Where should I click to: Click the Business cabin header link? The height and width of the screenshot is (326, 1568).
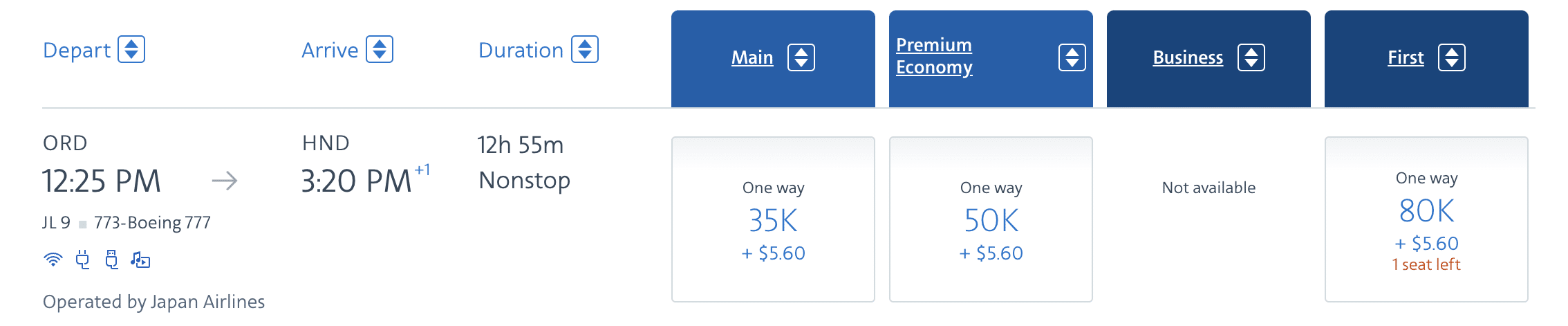[1188, 57]
